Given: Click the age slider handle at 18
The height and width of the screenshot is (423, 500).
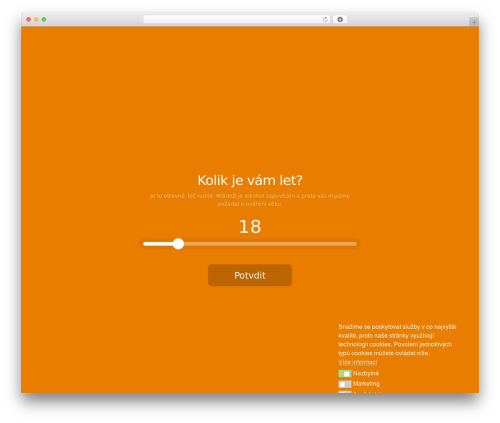Looking at the screenshot, I should (x=178, y=244).
